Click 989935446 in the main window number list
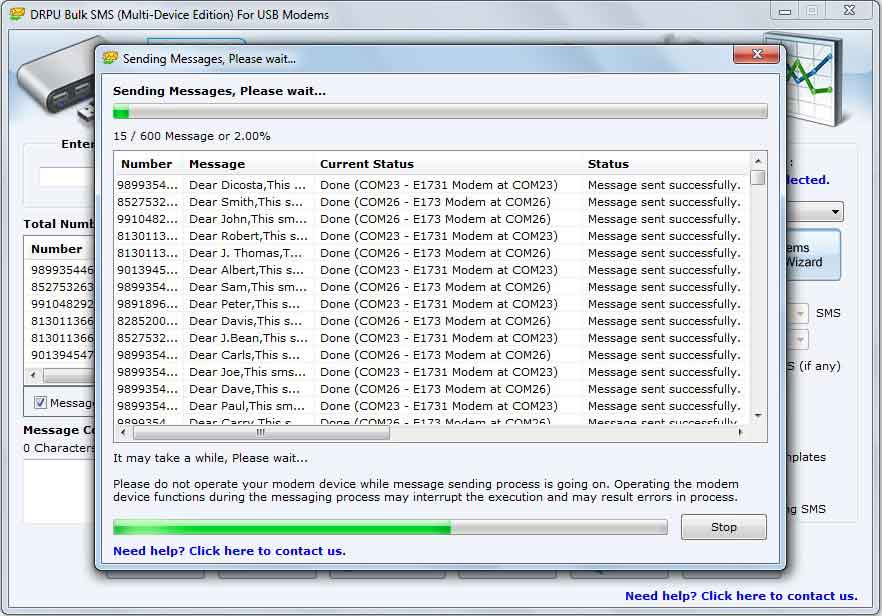The width and height of the screenshot is (882, 616). [62, 270]
